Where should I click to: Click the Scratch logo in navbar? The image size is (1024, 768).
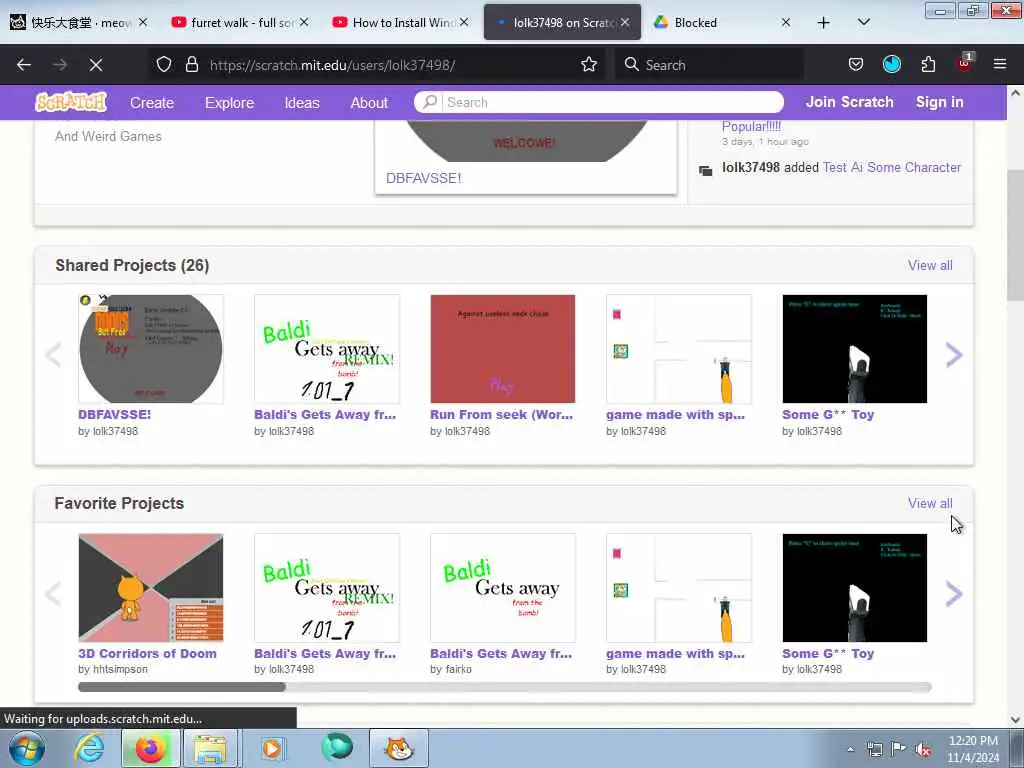tap(71, 102)
